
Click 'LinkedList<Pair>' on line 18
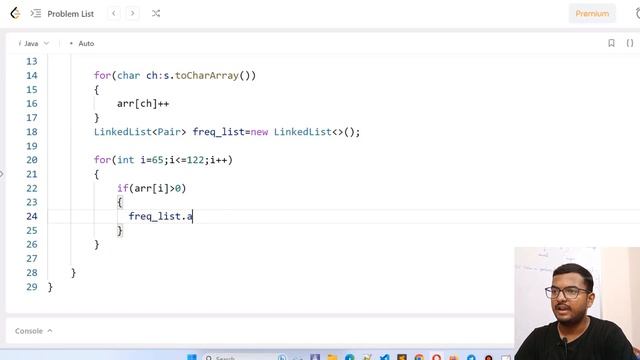[x=140, y=132]
